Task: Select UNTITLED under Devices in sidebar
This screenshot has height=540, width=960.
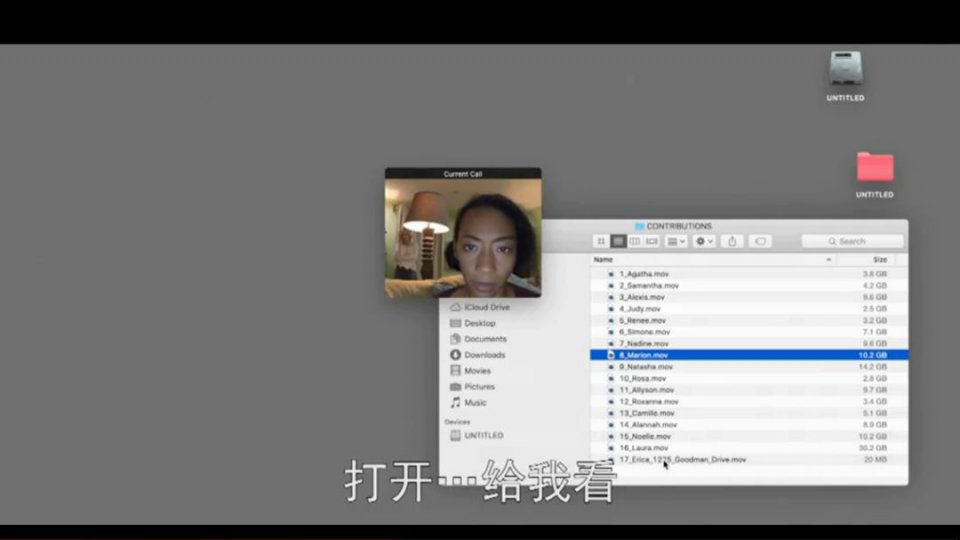Action: pyautogui.click(x=483, y=436)
